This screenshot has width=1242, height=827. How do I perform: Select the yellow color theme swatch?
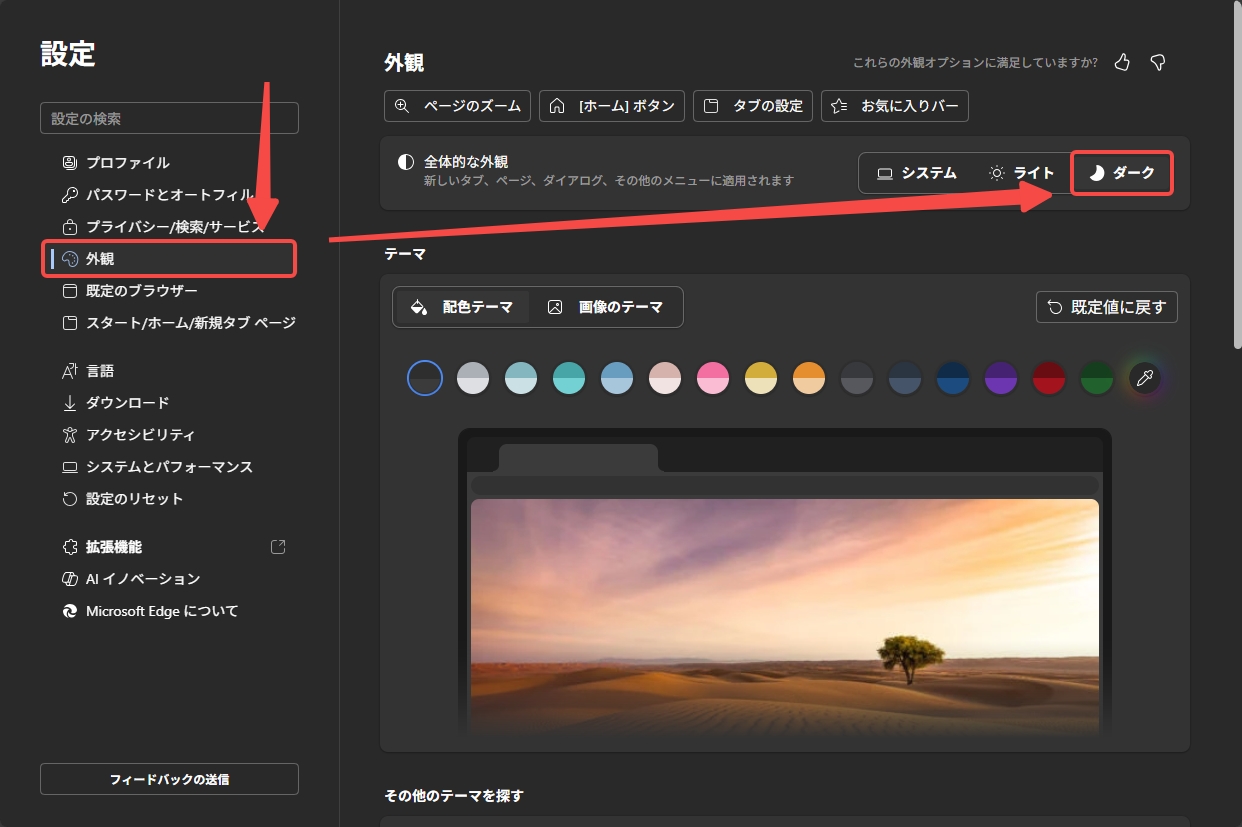click(x=761, y=378)
